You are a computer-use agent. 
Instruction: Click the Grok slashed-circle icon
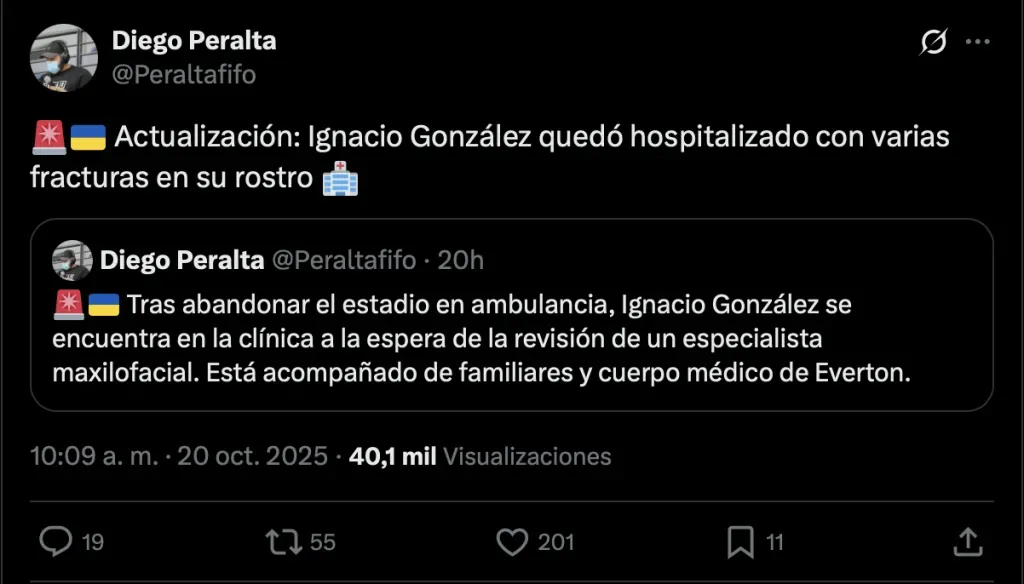coord(933,42)
